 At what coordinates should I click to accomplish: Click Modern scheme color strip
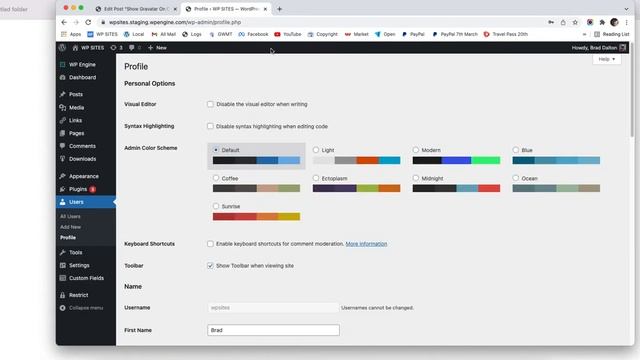pyautogui.click(x=456, y=160)
